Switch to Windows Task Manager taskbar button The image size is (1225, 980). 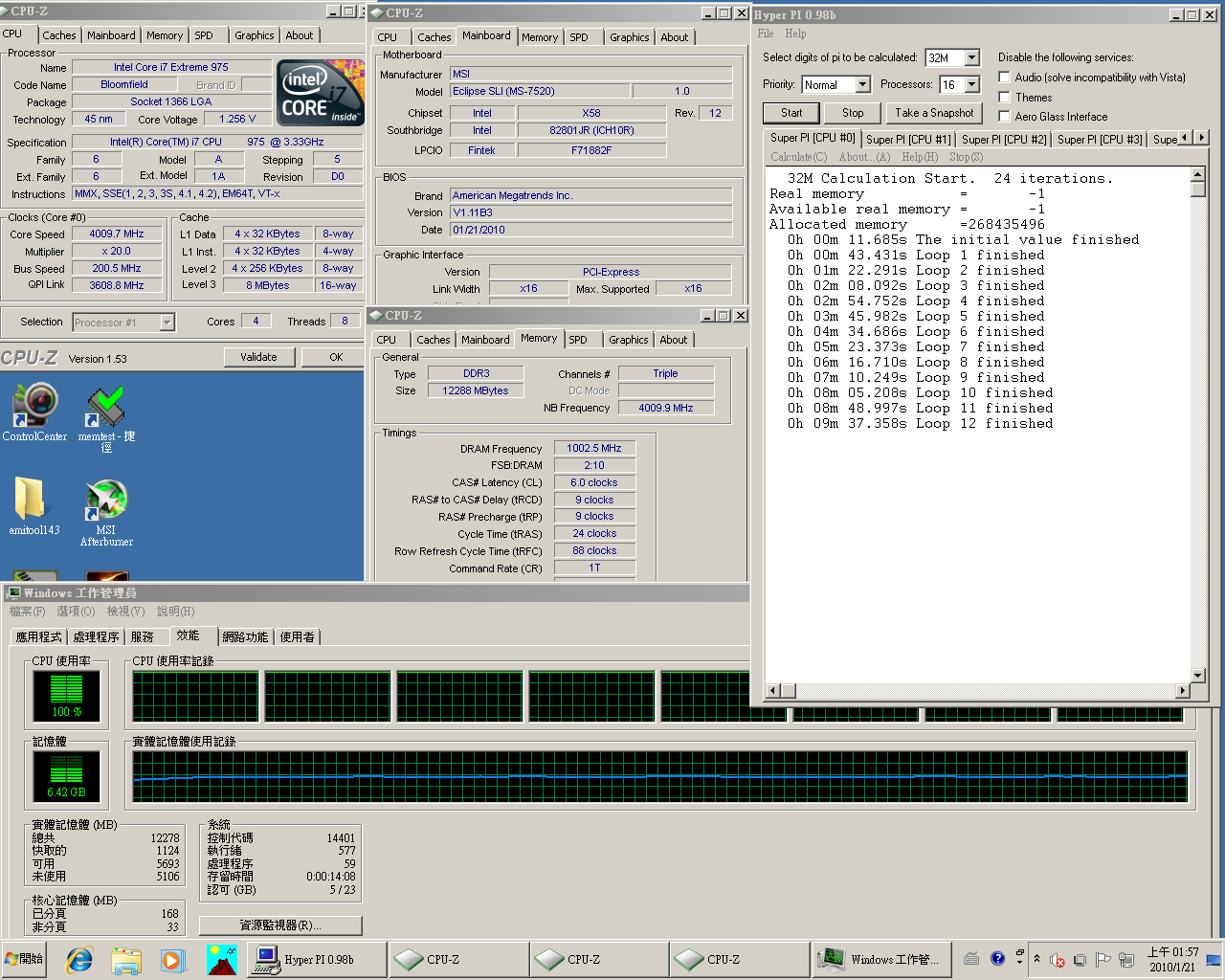coord(881,959)
